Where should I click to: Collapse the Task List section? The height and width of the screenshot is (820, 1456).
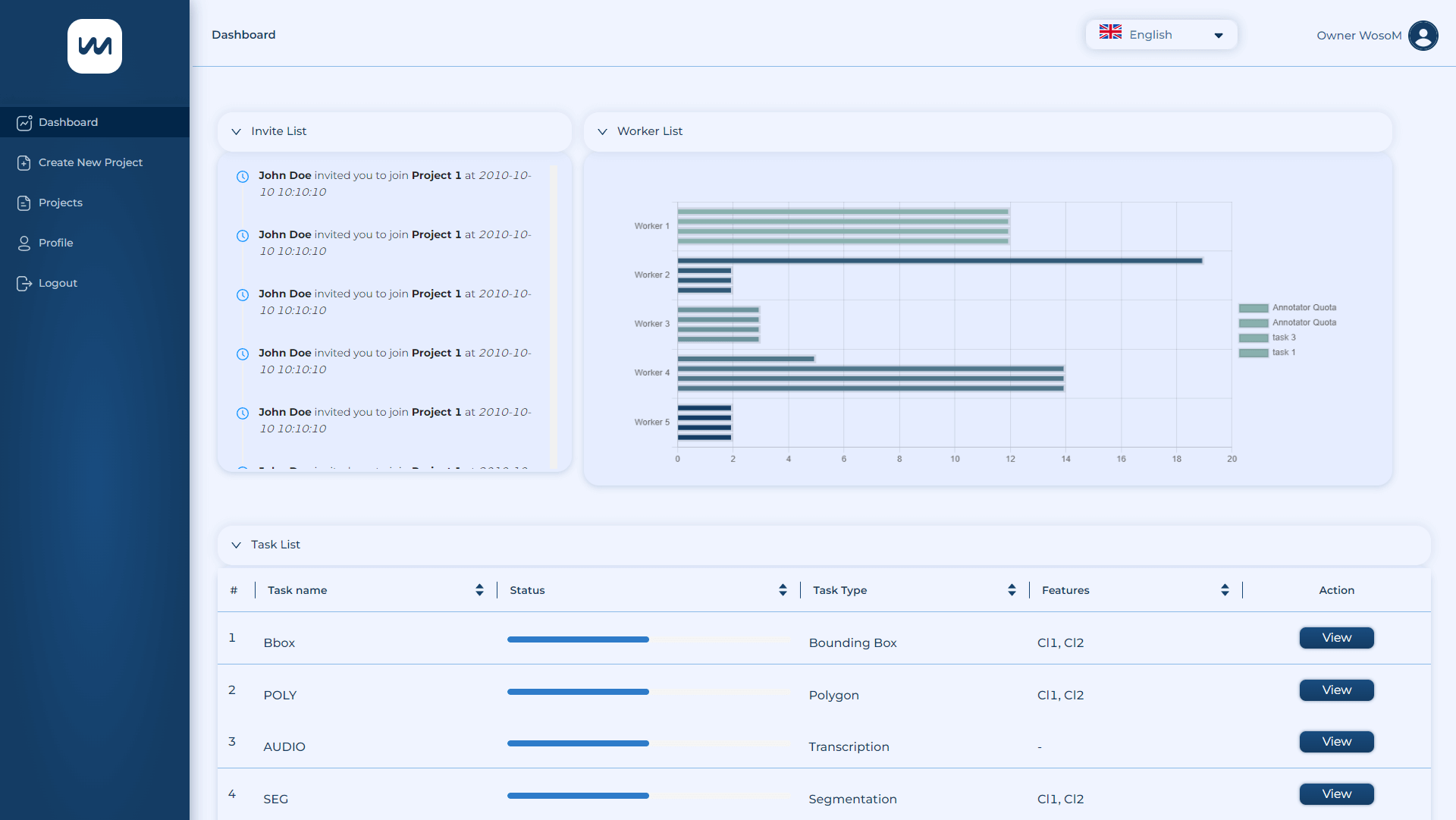[x=237, y=545]
